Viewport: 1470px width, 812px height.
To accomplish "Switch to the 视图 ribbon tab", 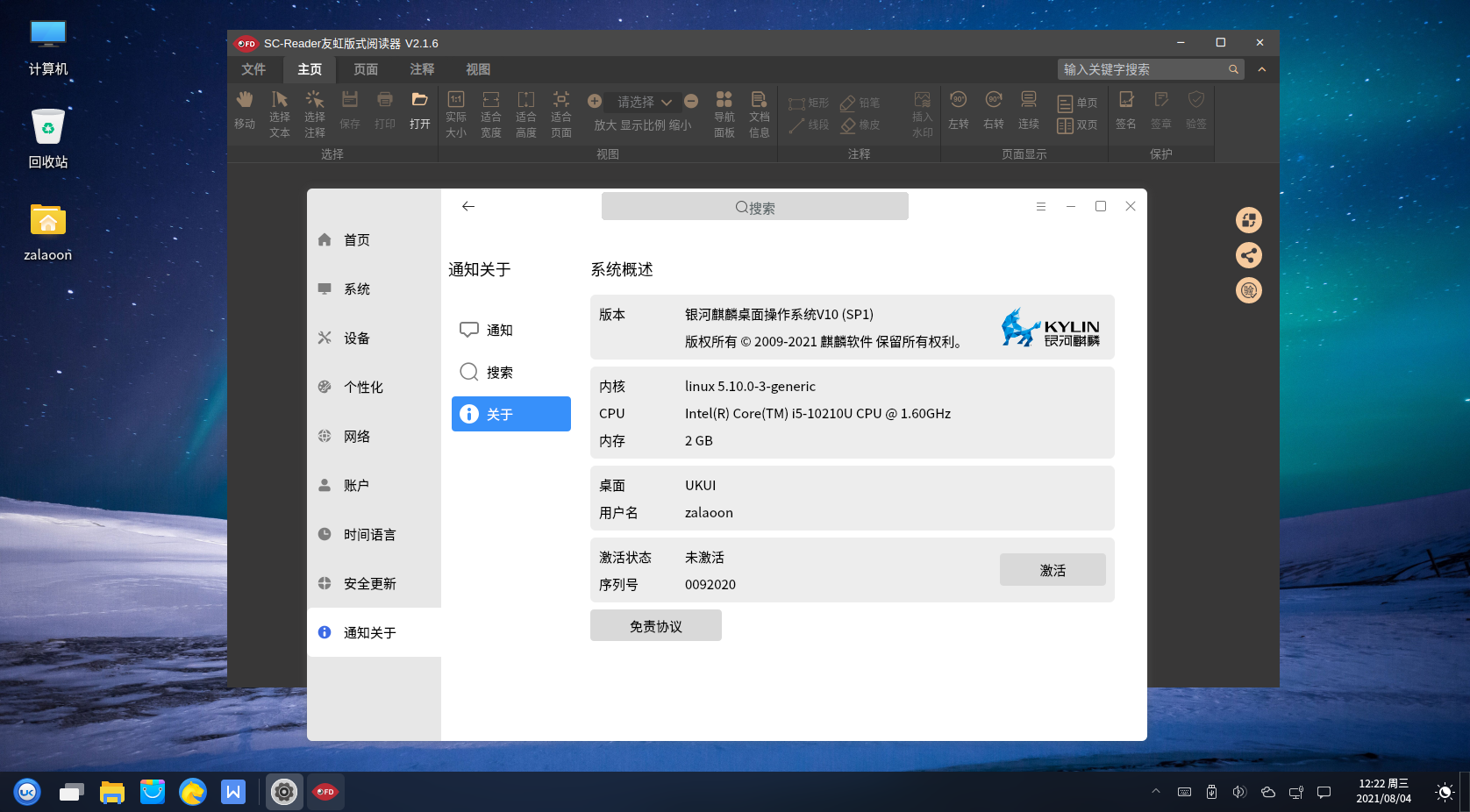I will (x=478, y=69).
